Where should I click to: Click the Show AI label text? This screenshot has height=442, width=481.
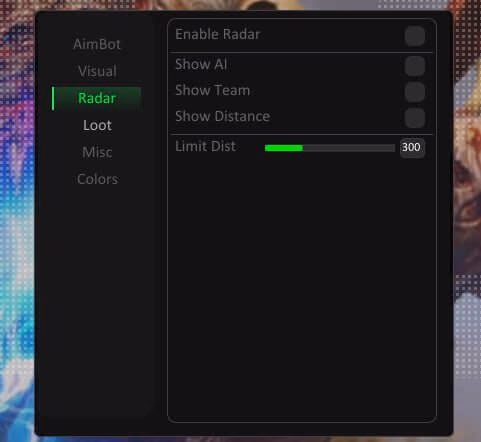pyautogui.click(x=201, y=64)
